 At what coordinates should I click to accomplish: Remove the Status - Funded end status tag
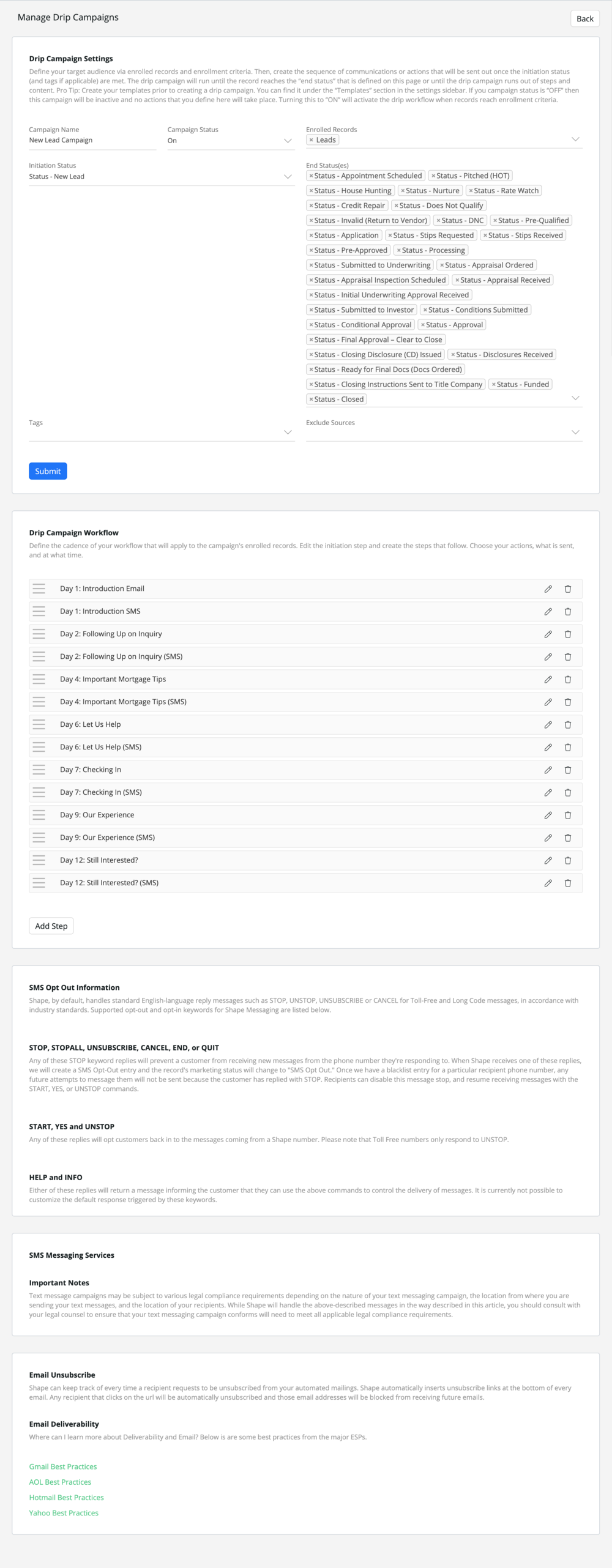point(494,384)
